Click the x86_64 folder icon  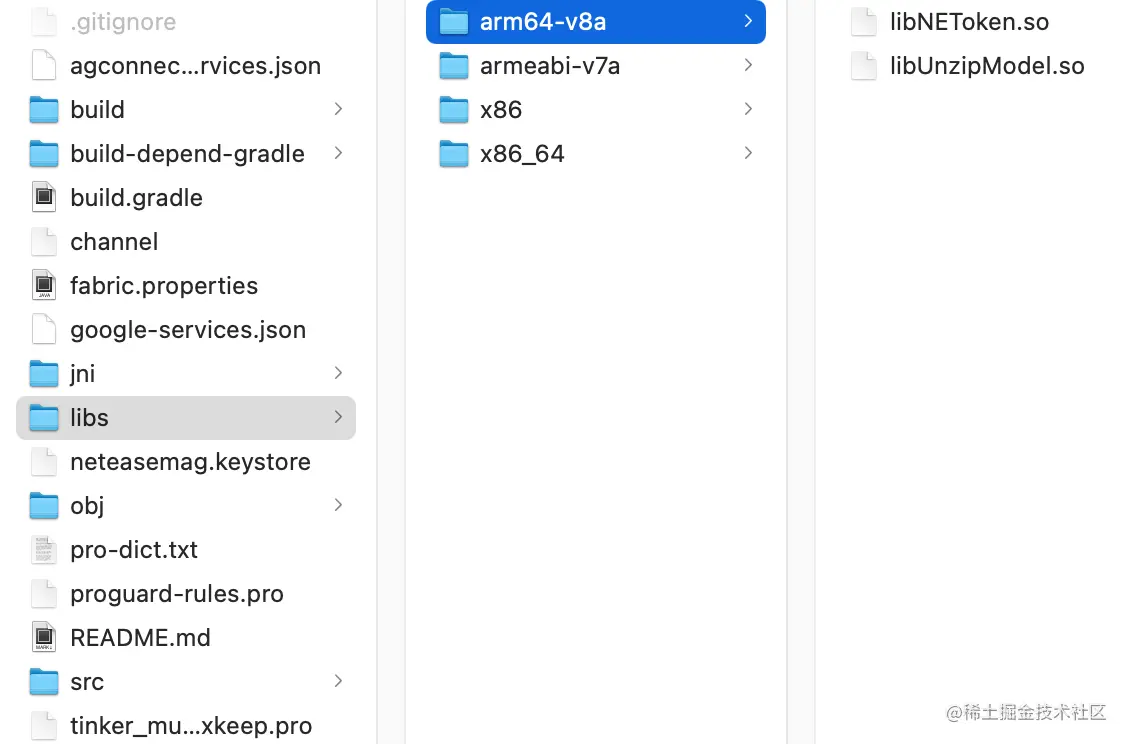click(454, 154)
